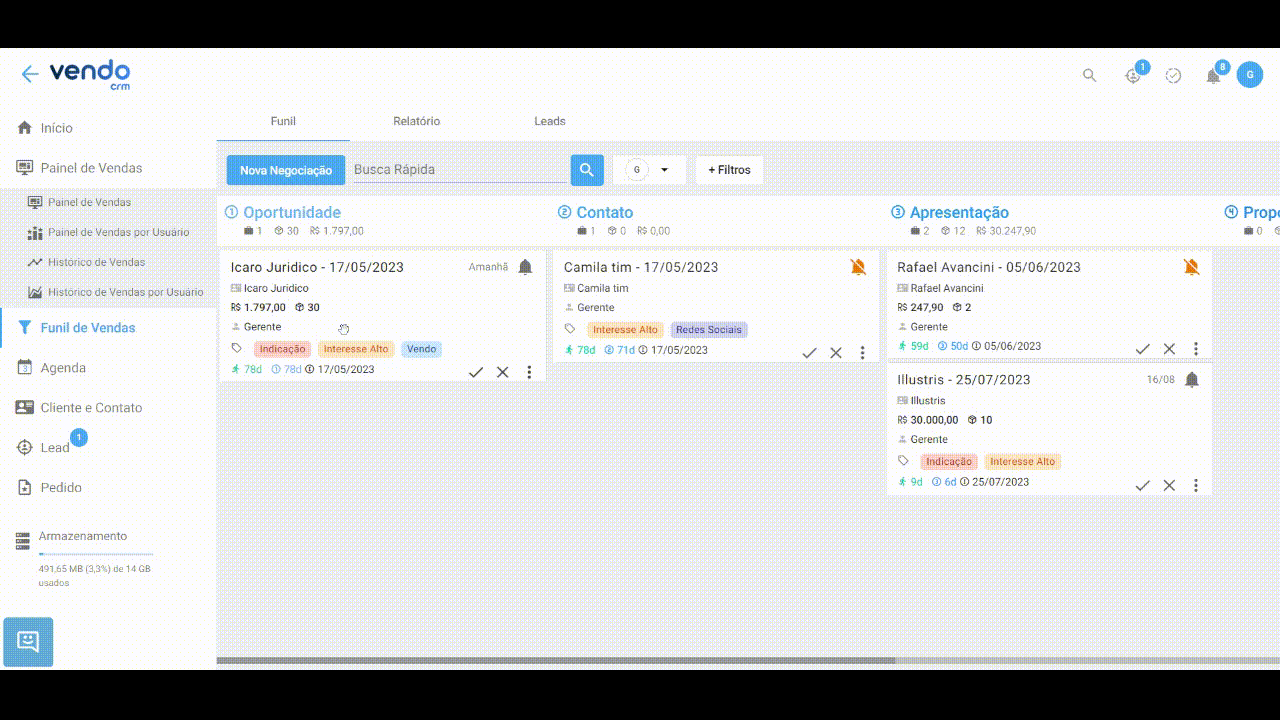
Task: Click the horizontal scrollbar at board bottom
Action: pyautogui.click(x=556, y=661)
